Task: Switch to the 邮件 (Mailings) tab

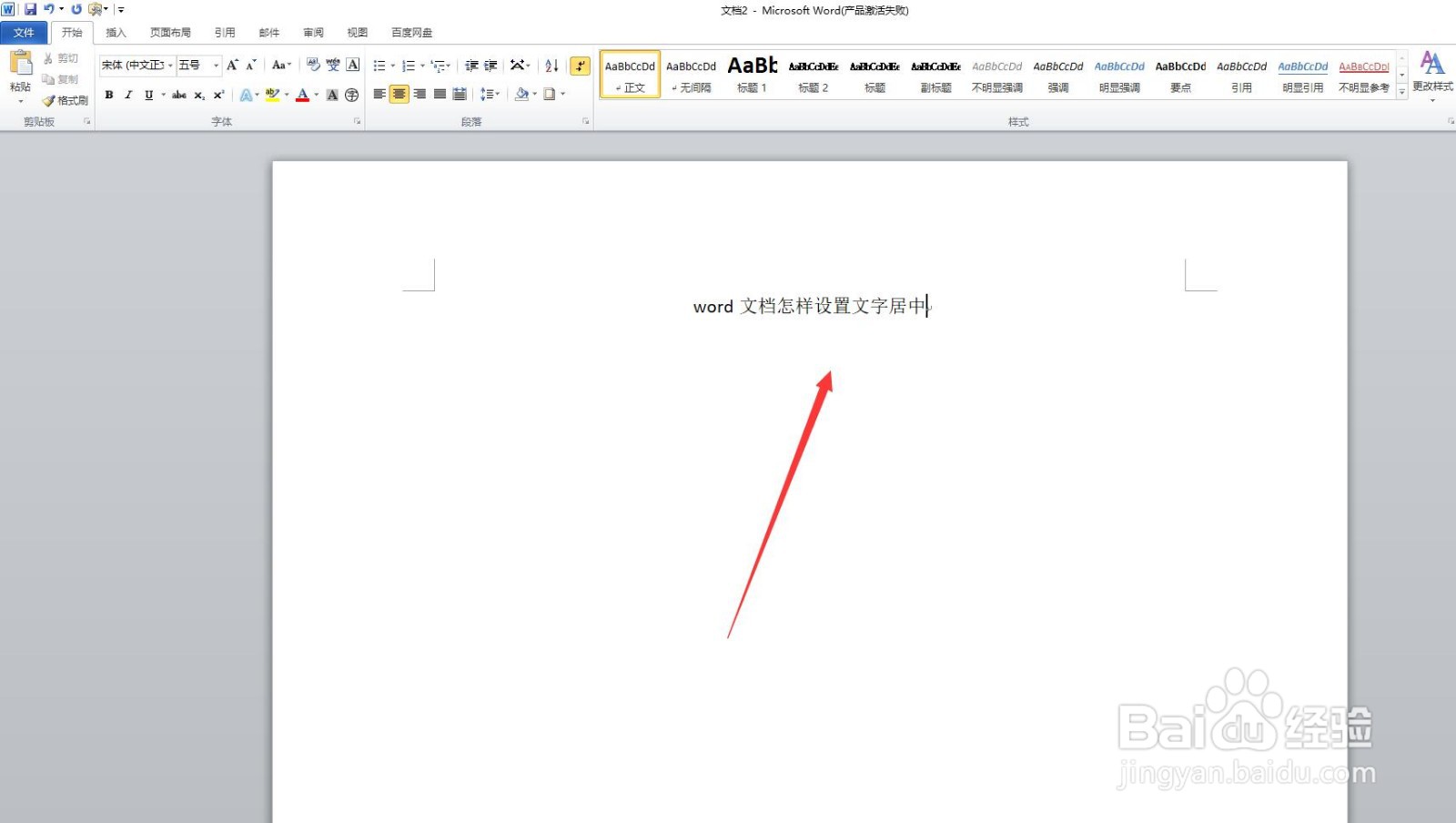Action: click(x=269, y=33)
